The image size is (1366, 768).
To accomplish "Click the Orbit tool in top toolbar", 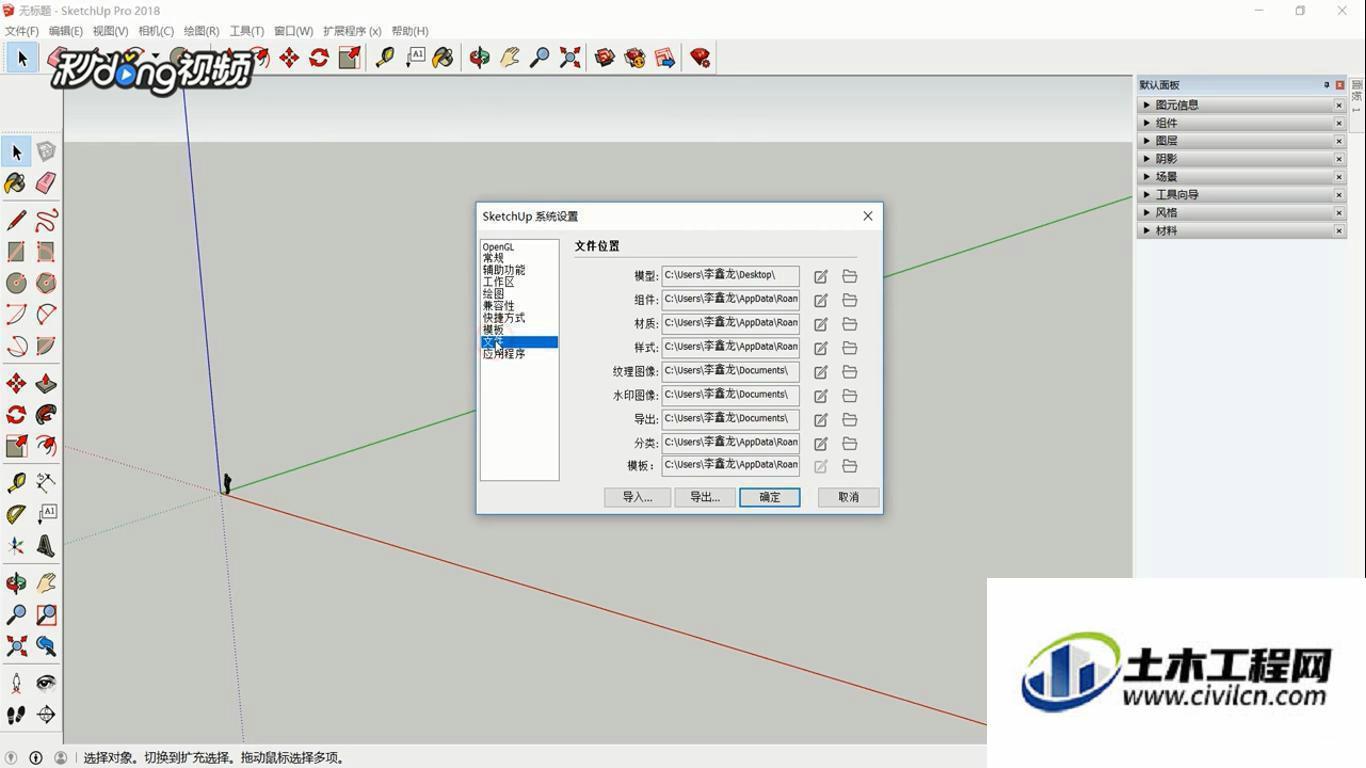I will click(x=480, y=58).
